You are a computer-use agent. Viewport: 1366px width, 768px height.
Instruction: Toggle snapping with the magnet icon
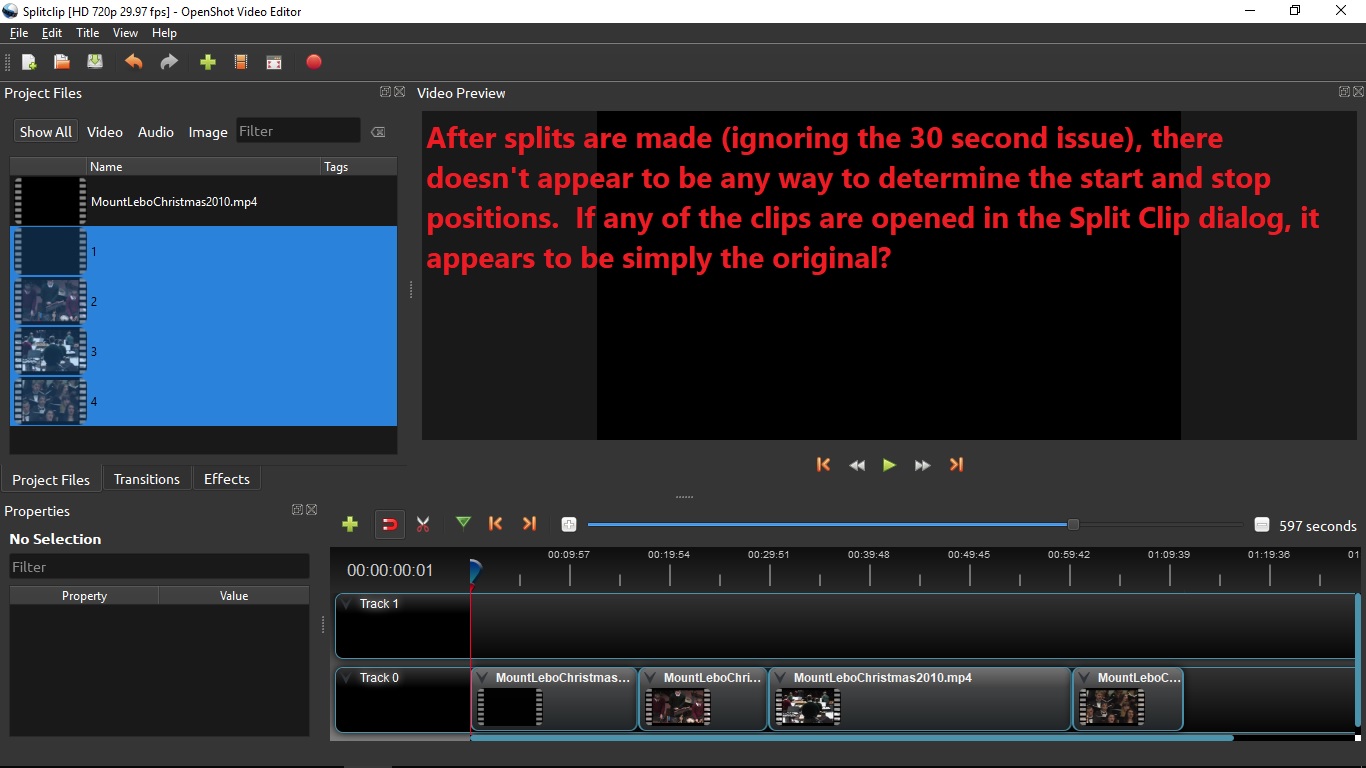click(x=389, y=523)
